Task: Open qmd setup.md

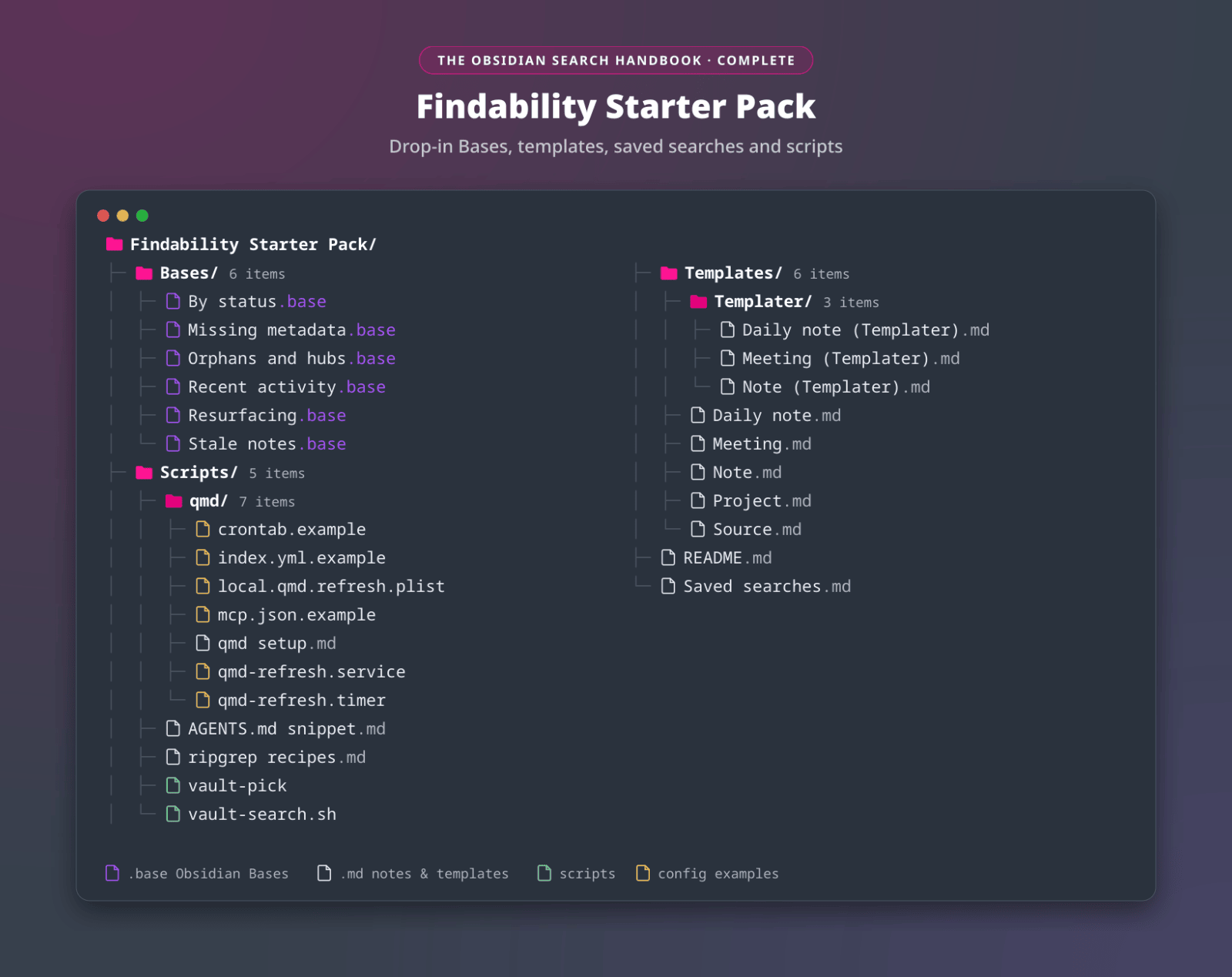Action: (x=277, y=644)
